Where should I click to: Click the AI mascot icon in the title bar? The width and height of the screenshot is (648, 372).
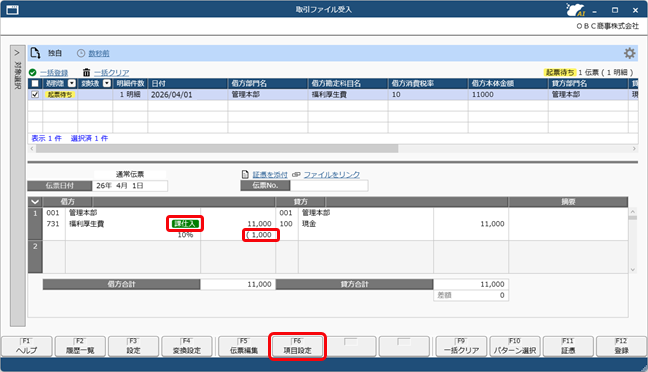pyautogui.click(x=576, y=10)
